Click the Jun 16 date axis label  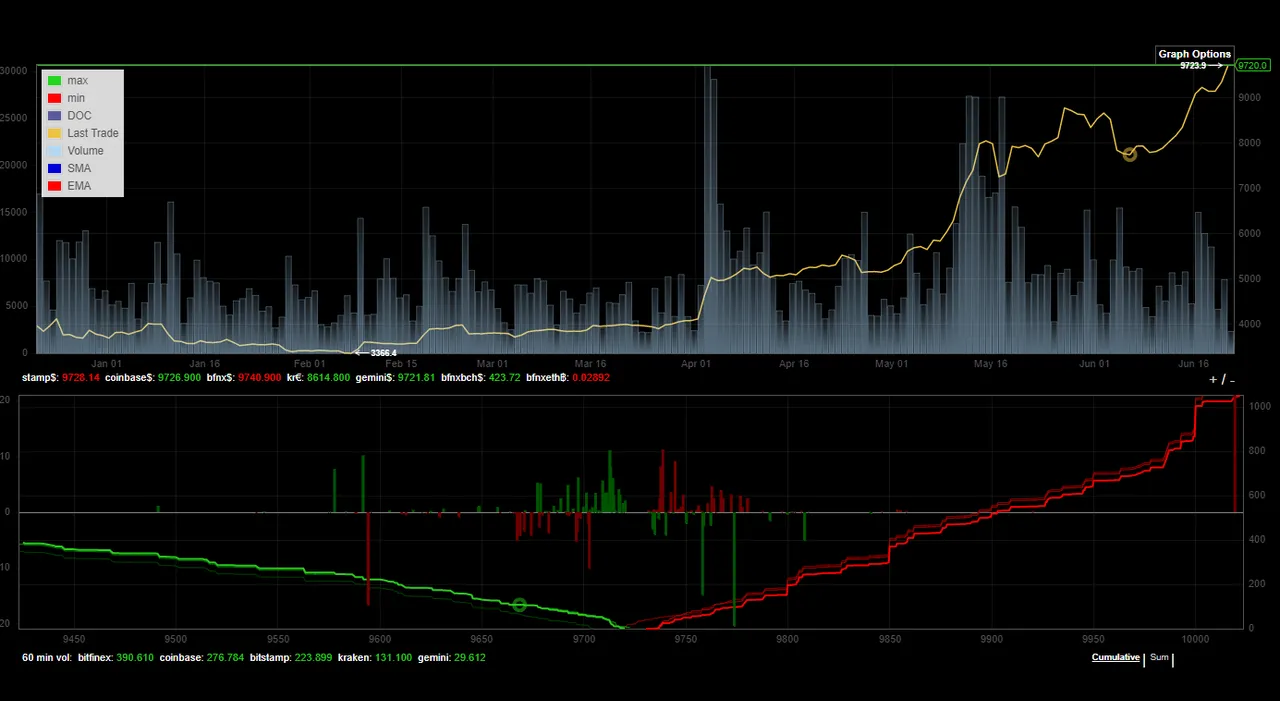(x=1194, y=364)
